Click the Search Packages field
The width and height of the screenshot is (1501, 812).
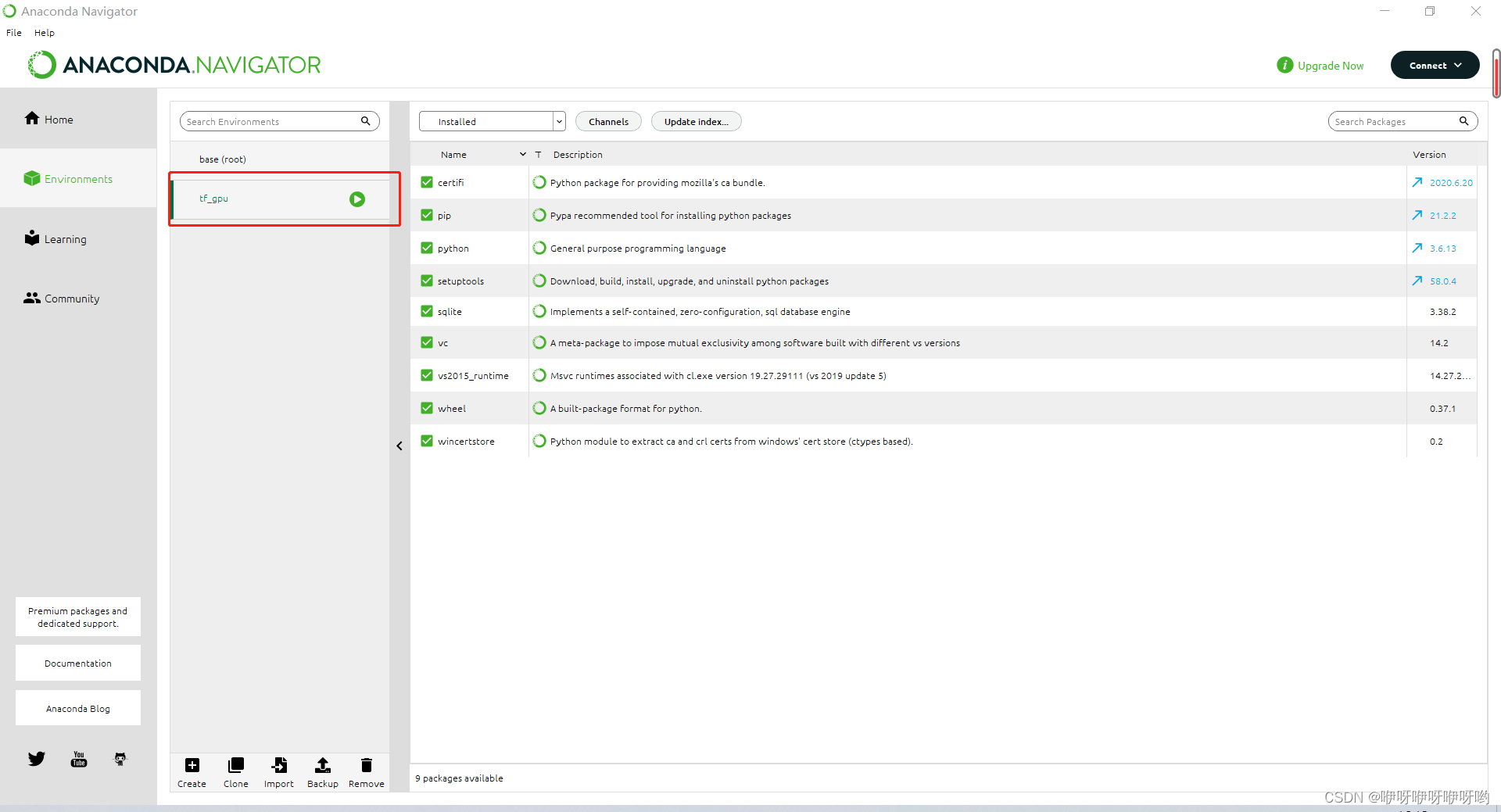(1402, 121)
